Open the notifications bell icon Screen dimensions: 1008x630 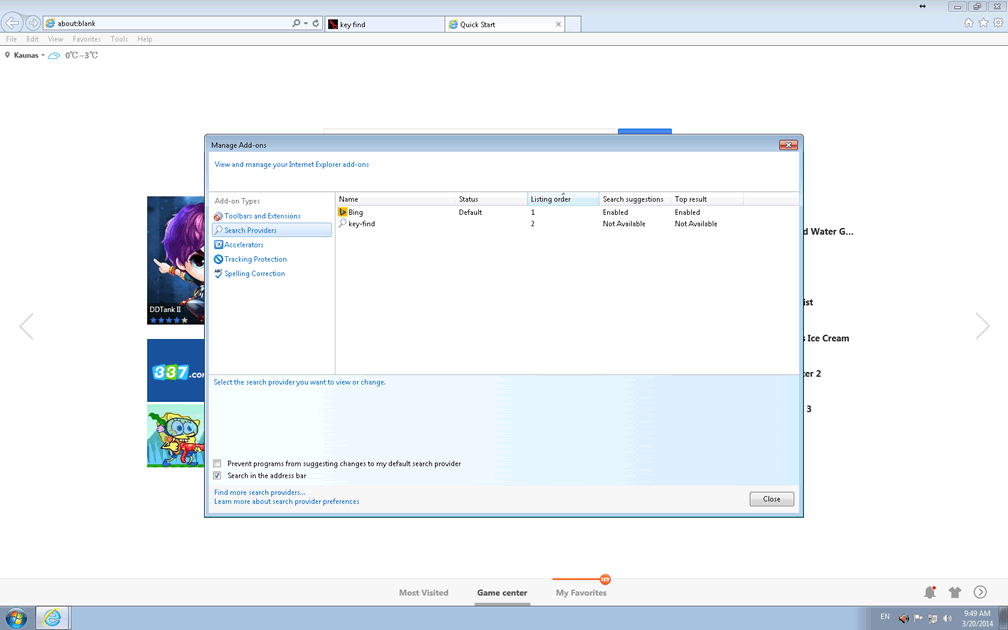[929, 592]
